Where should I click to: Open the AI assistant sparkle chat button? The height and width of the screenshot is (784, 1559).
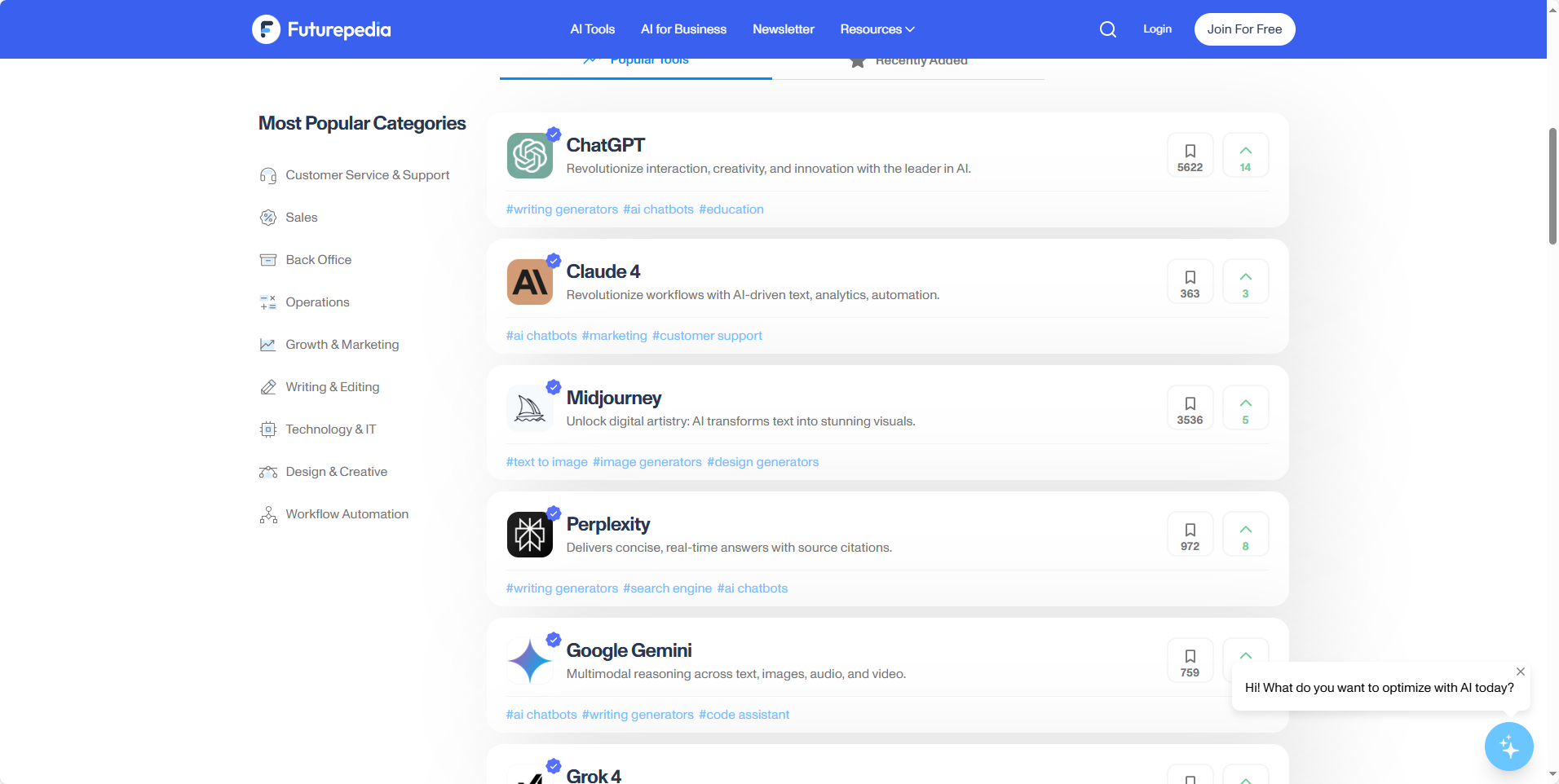pos(1508,747)
